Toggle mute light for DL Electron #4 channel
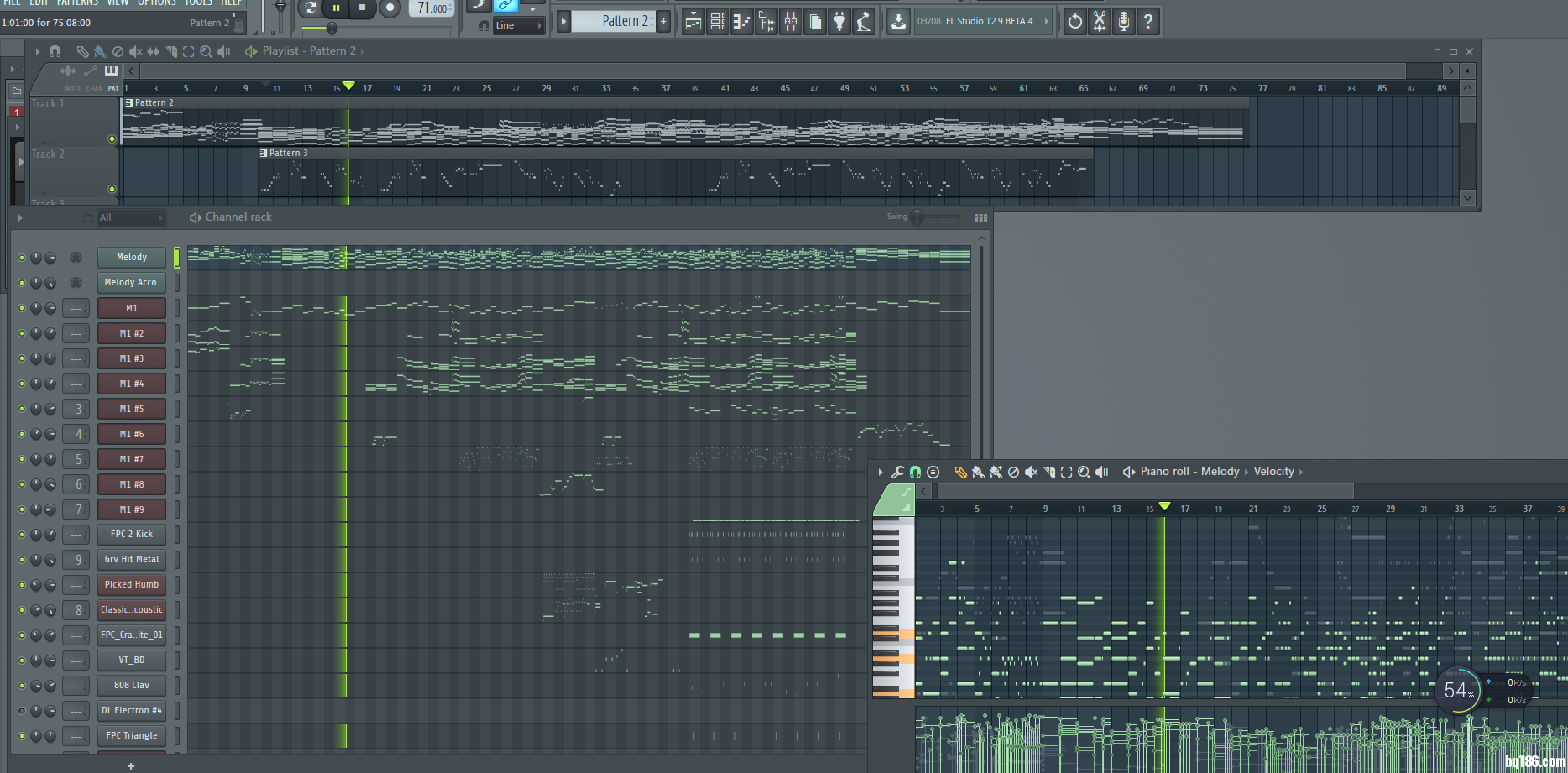This screenshot has width=1568, height=773. click(22, 711)
